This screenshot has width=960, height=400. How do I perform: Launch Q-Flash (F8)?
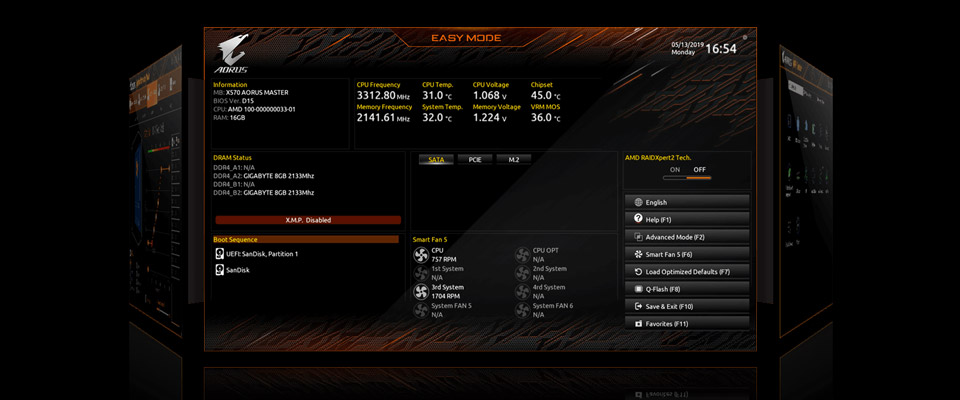[x=687, y=289]
